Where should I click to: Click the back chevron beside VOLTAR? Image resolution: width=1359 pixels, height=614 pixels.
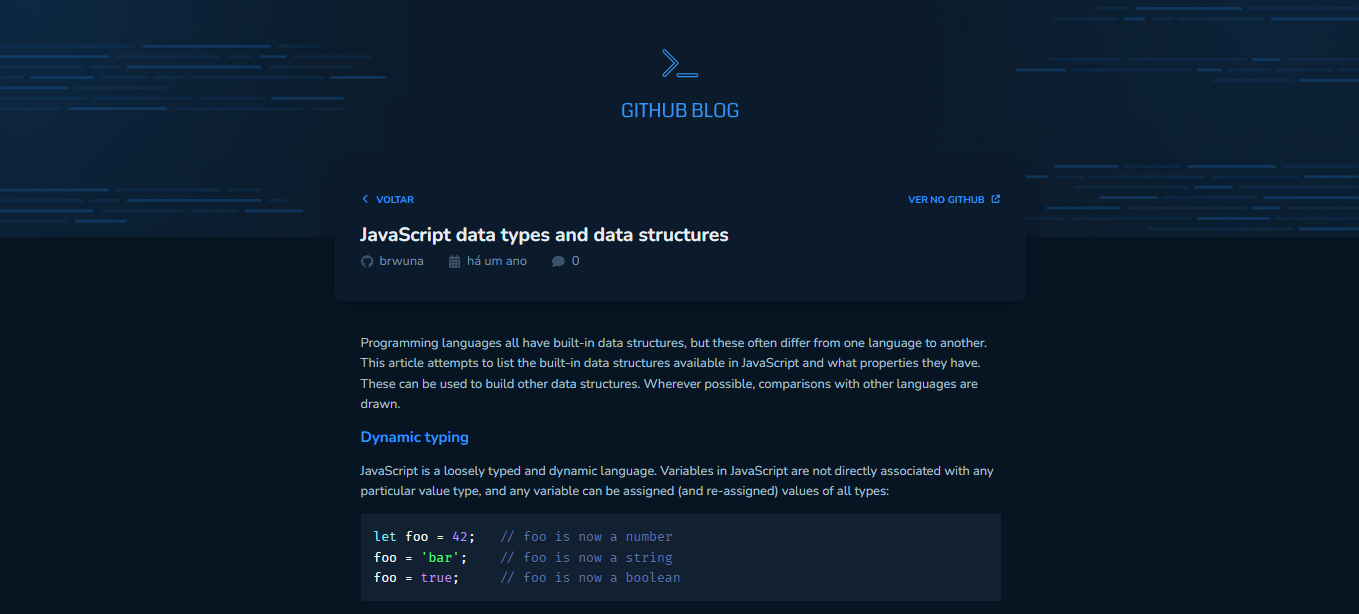(x=365, y=199)
